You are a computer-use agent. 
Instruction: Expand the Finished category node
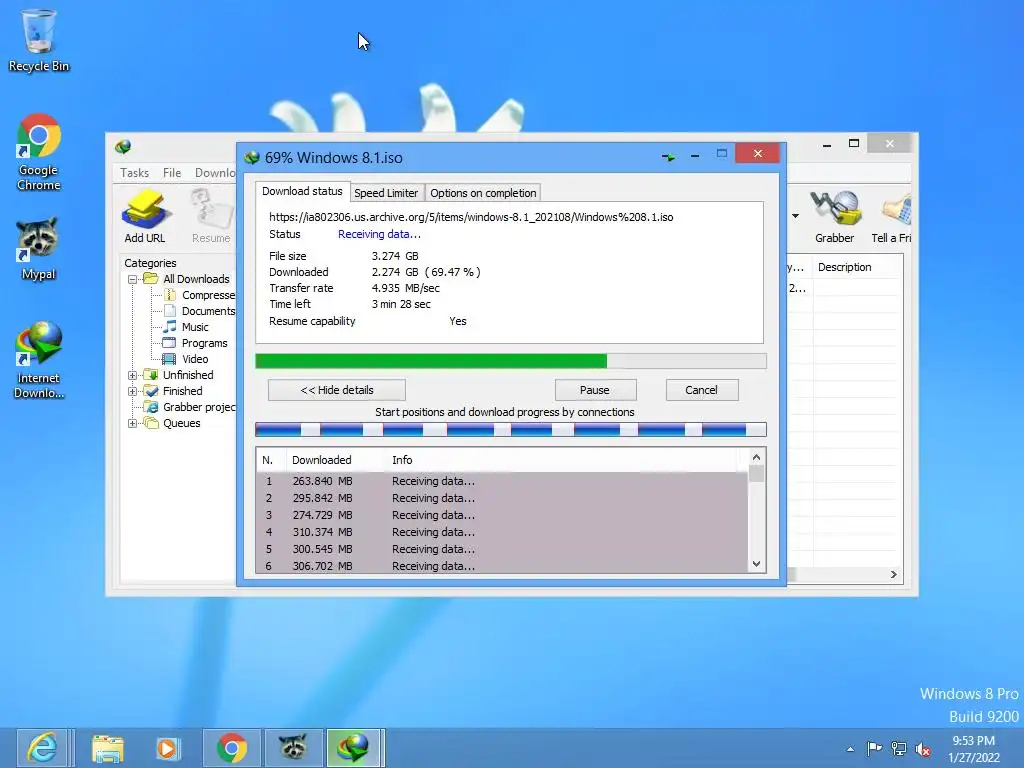click(133, 391)
